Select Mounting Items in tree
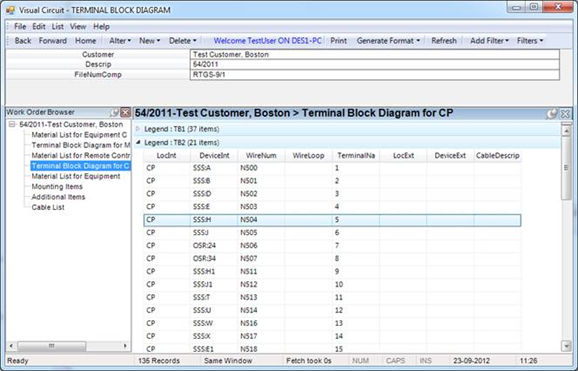Viewport: 578px width, 371px height. pyautogui.click(x=57, y=186)
